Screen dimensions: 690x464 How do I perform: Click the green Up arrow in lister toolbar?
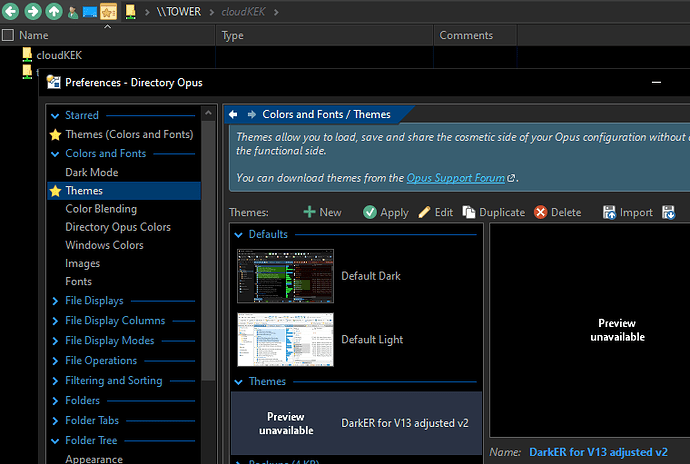pyautogui.click(x=54, y=11)
